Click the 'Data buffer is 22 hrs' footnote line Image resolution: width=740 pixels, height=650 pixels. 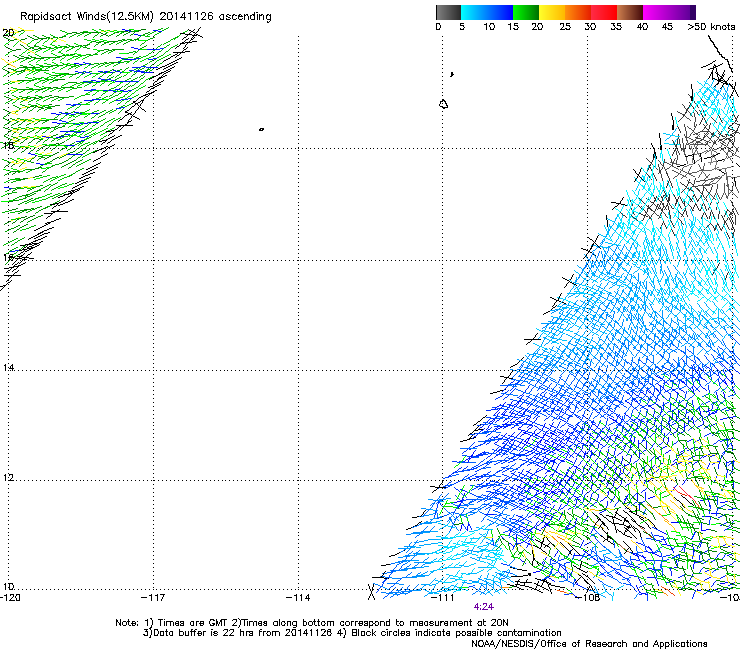pyautogui.click(x=352, y=633)
